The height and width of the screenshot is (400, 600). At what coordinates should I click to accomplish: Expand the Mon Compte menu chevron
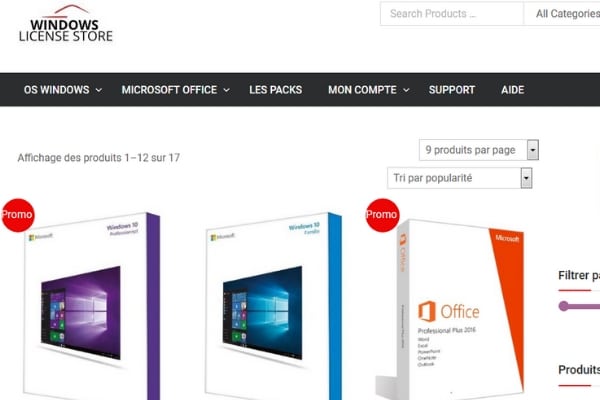point(406,90)
